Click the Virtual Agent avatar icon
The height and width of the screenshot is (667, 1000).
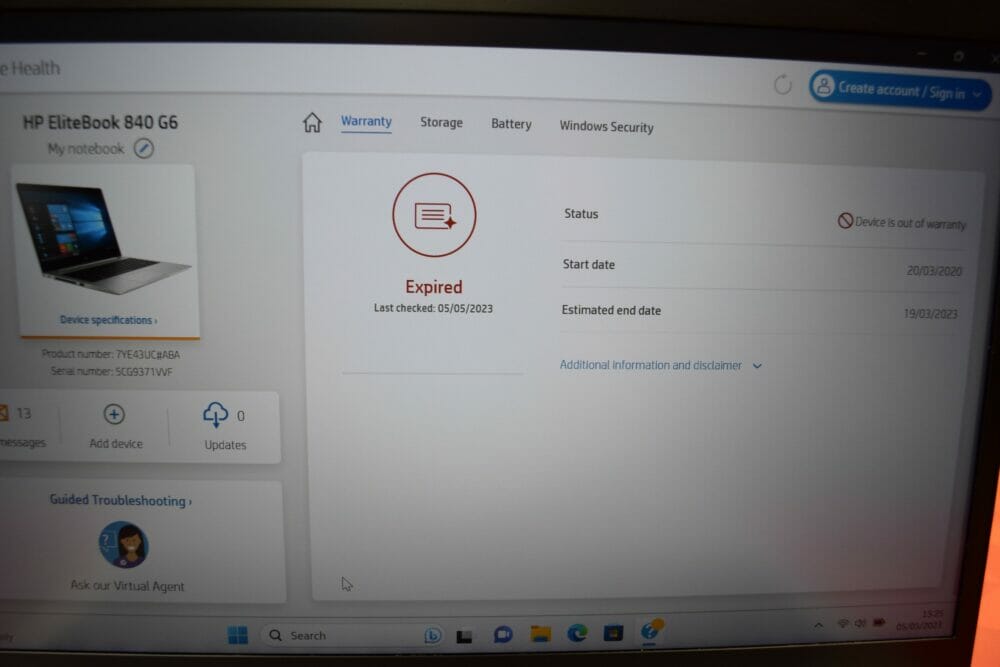coord(124,545)
